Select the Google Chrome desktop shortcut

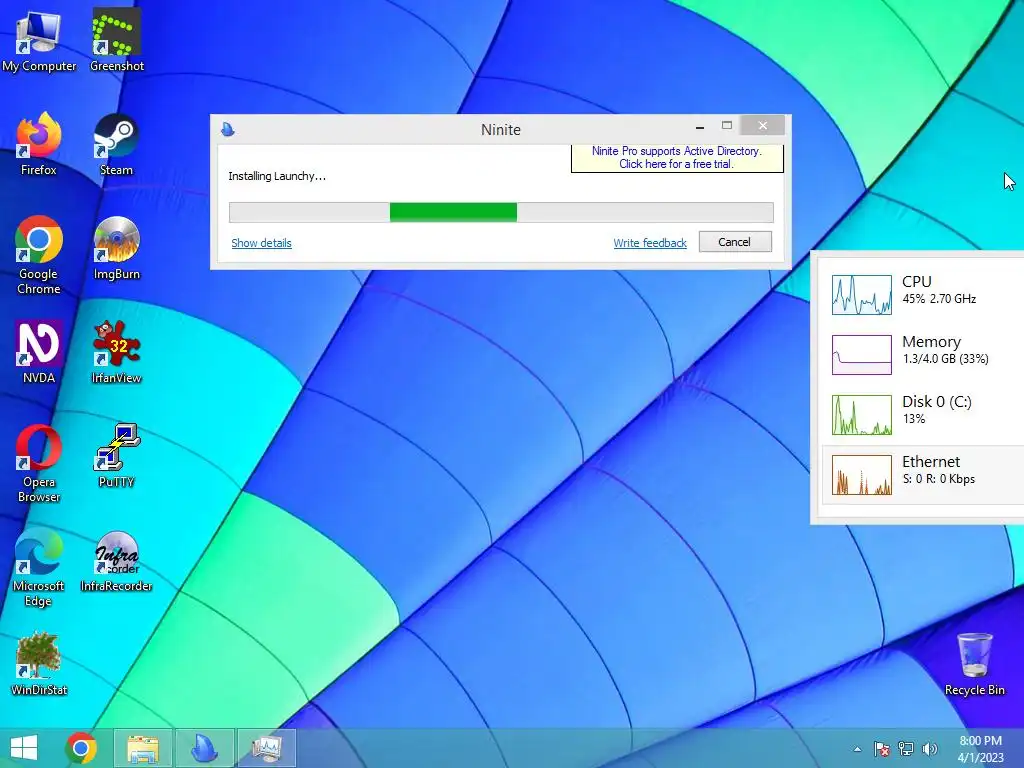click(39, 255)
